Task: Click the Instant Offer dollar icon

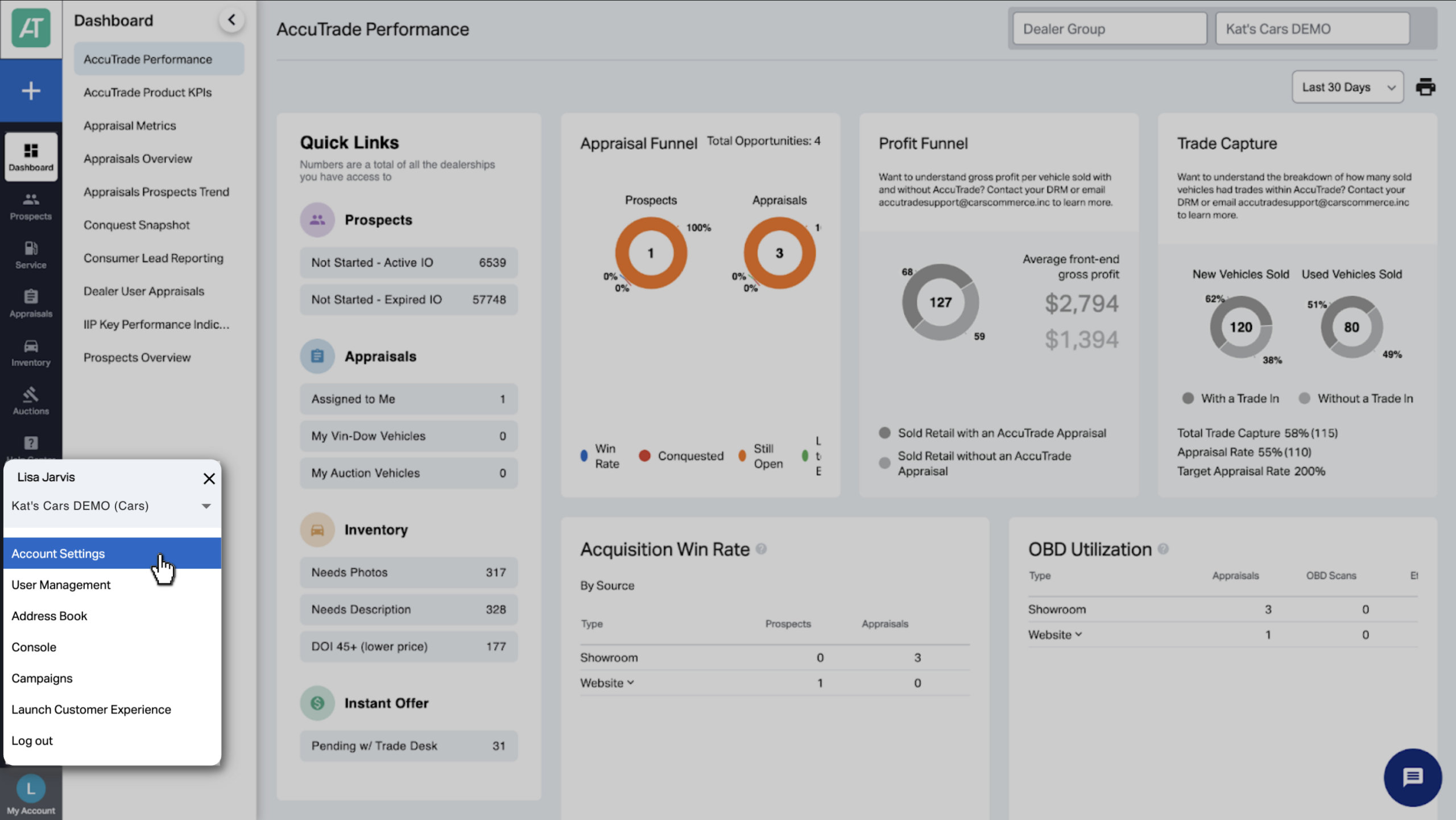Action: (317, 703)
